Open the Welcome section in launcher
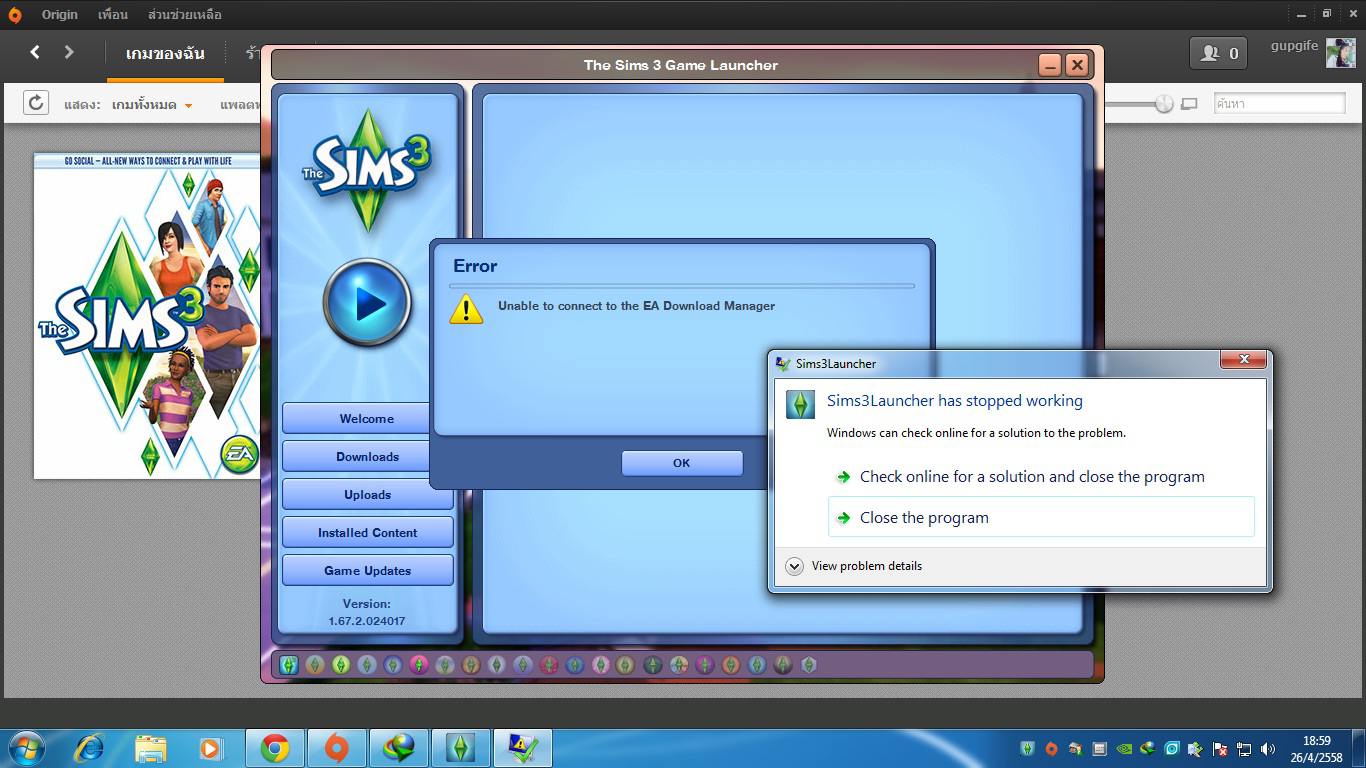Screen dimensions: 1366x768 367,419
